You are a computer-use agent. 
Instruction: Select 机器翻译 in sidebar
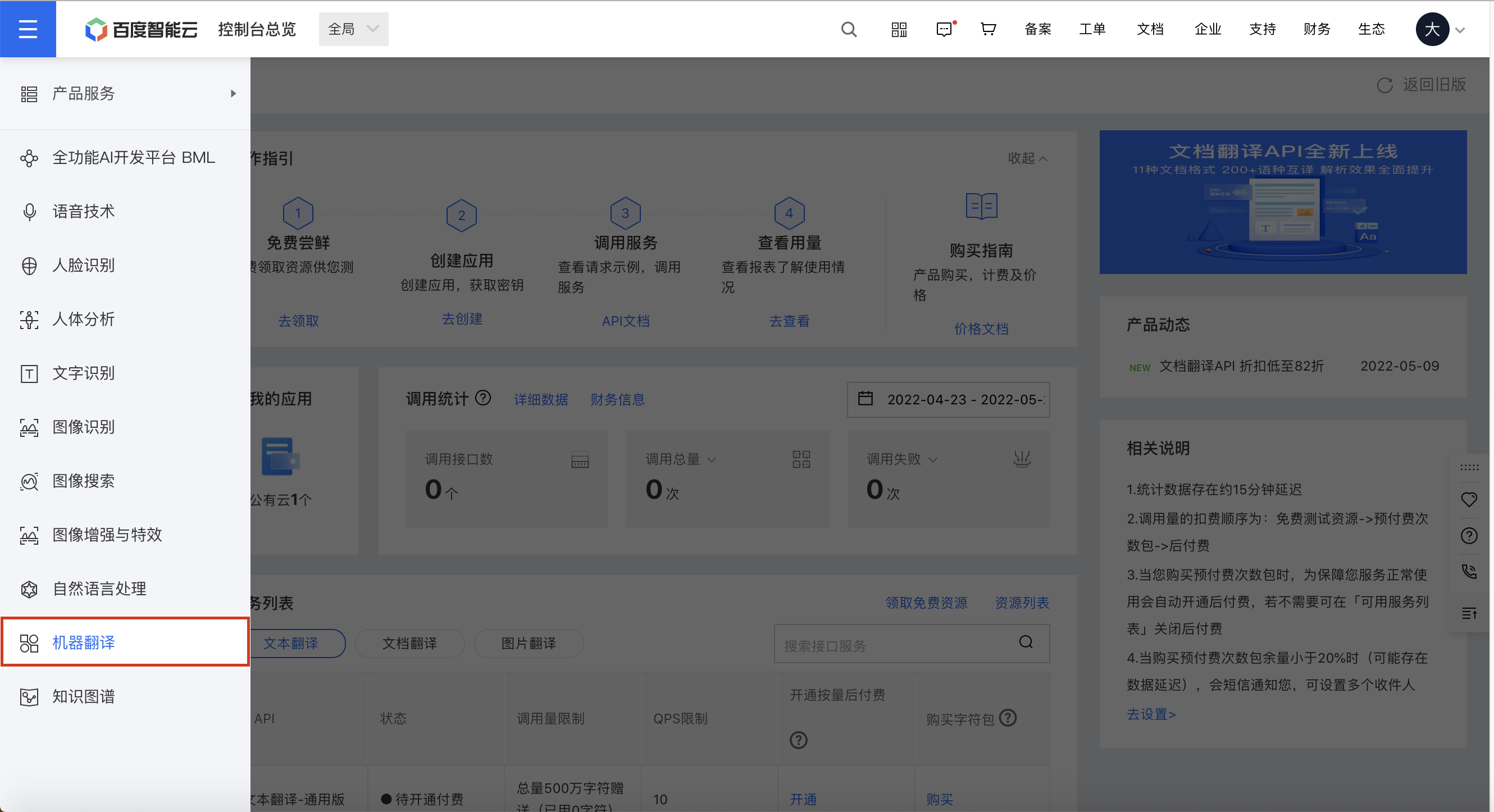click(125, 642)
